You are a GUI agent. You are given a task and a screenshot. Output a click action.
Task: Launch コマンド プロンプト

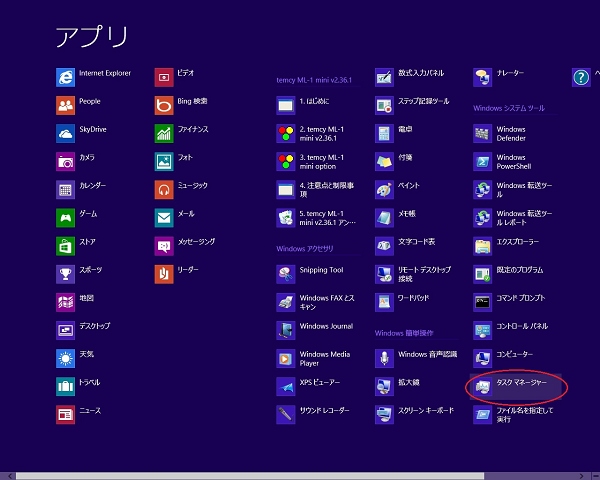pos(483,302)
